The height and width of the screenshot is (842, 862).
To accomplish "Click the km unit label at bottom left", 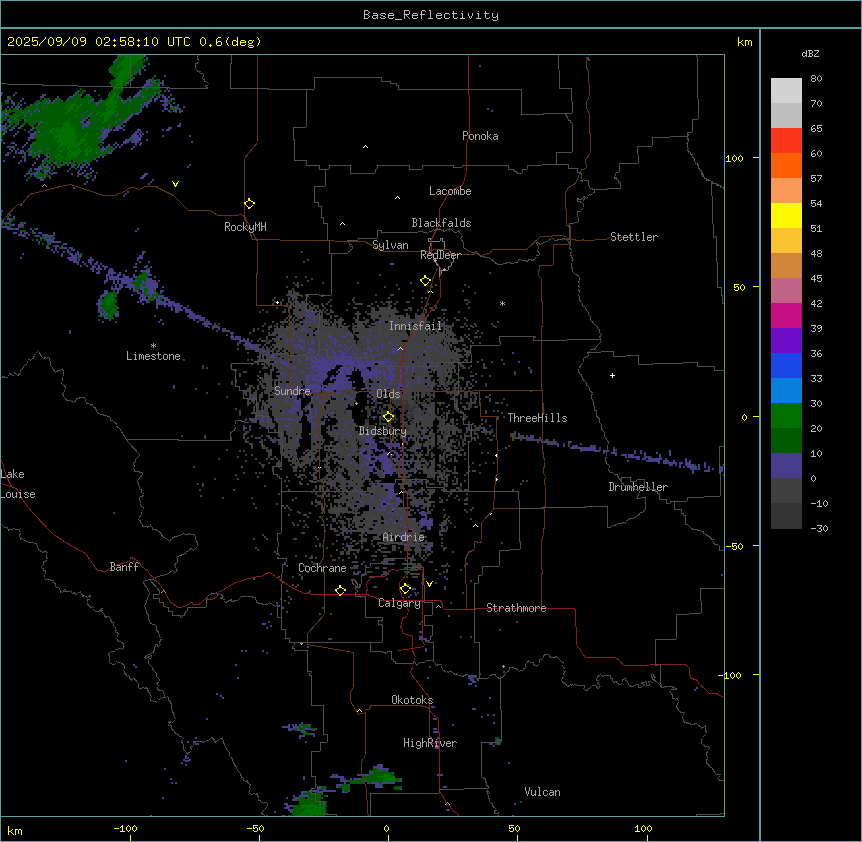I will pos(15,830).
